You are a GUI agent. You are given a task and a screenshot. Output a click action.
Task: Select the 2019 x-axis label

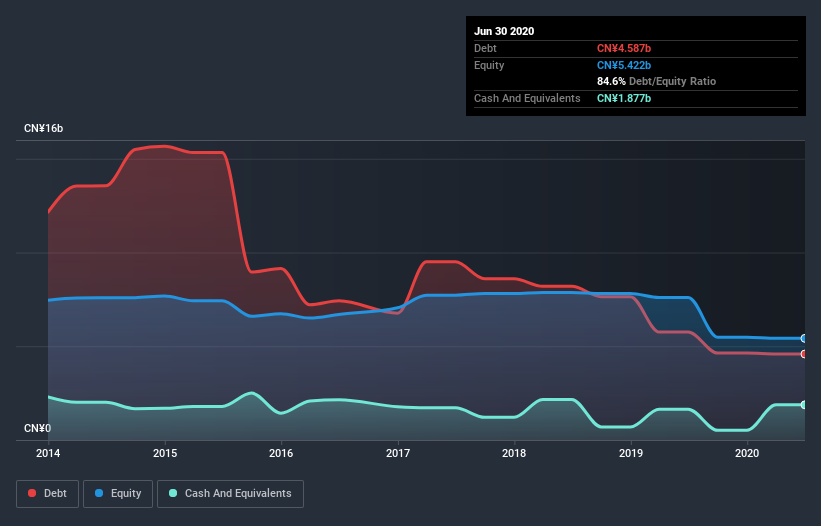(x=631, y=453)
